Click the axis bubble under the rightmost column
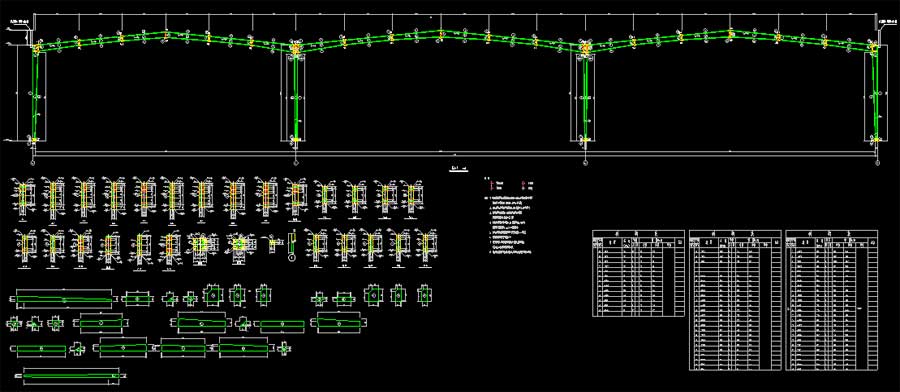The width and height of the screenshot is (900, 392). click(878, 163)
